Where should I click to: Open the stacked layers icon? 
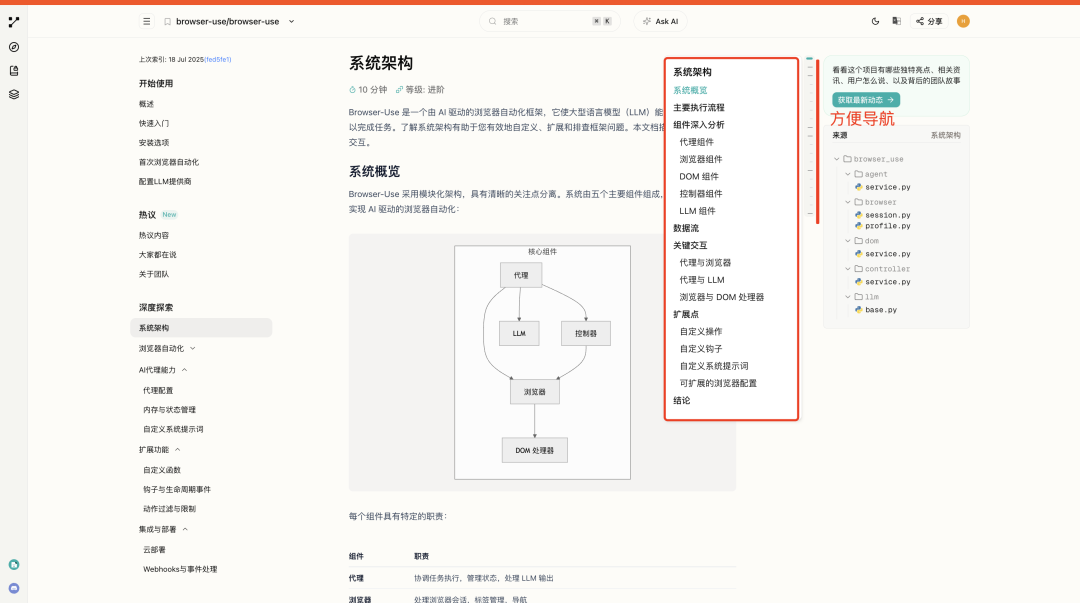tap(14, 94)
